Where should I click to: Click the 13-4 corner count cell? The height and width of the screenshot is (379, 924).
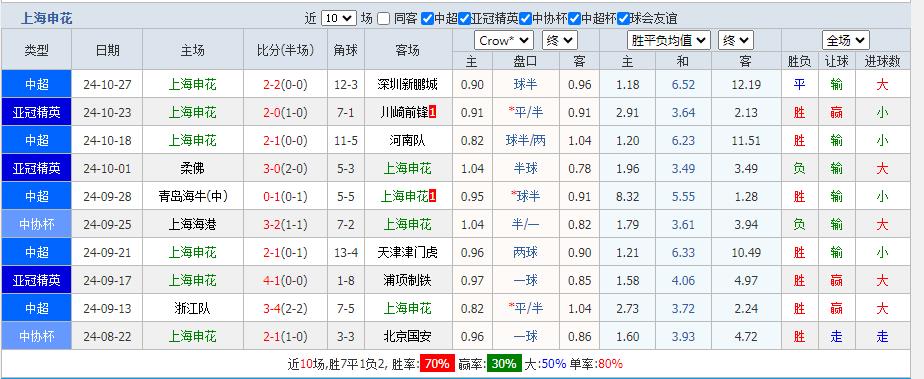[x=346, y=252]
